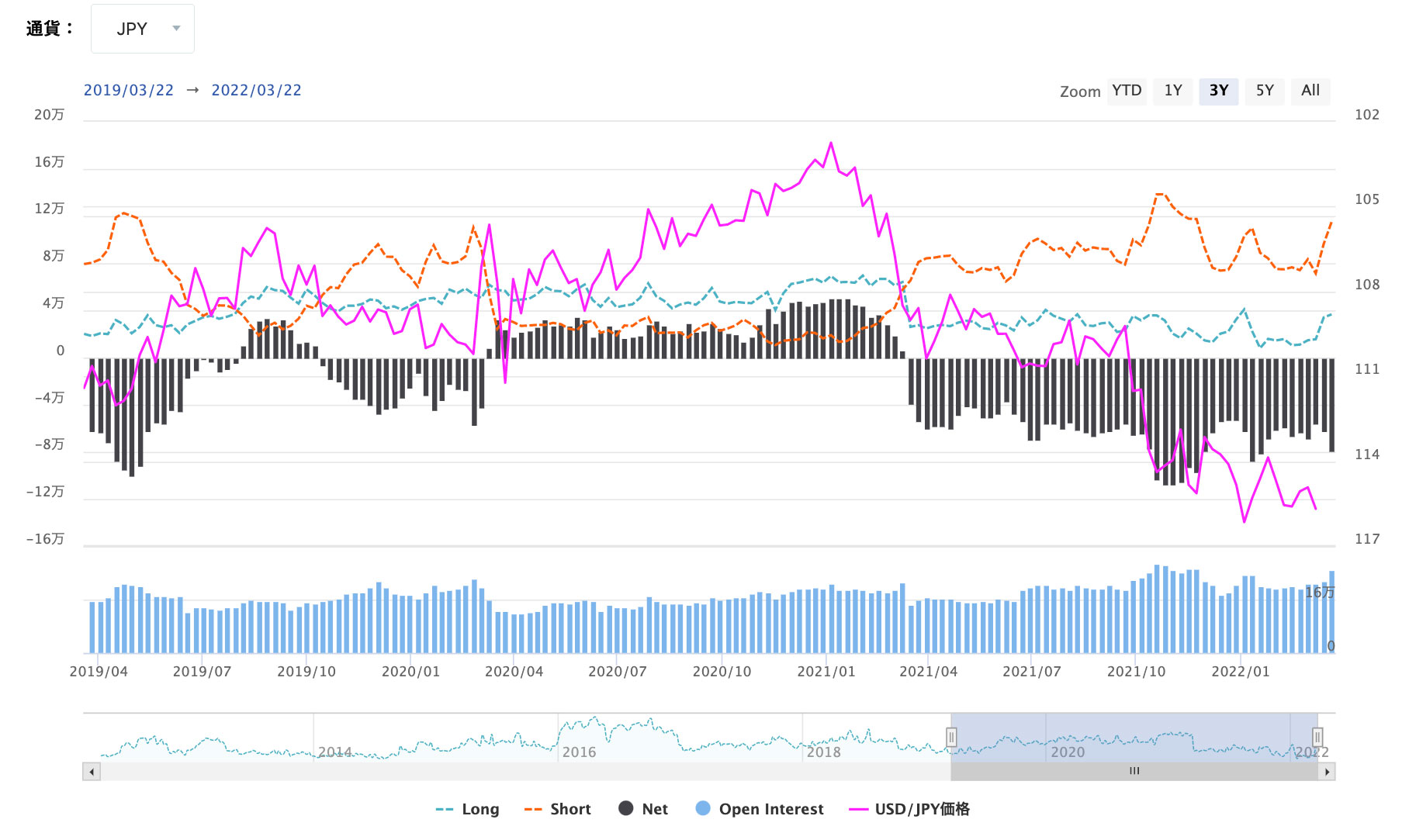
Task: Click the -16万 left axis label
Action: pyautogui.click(x=45, y=538)
